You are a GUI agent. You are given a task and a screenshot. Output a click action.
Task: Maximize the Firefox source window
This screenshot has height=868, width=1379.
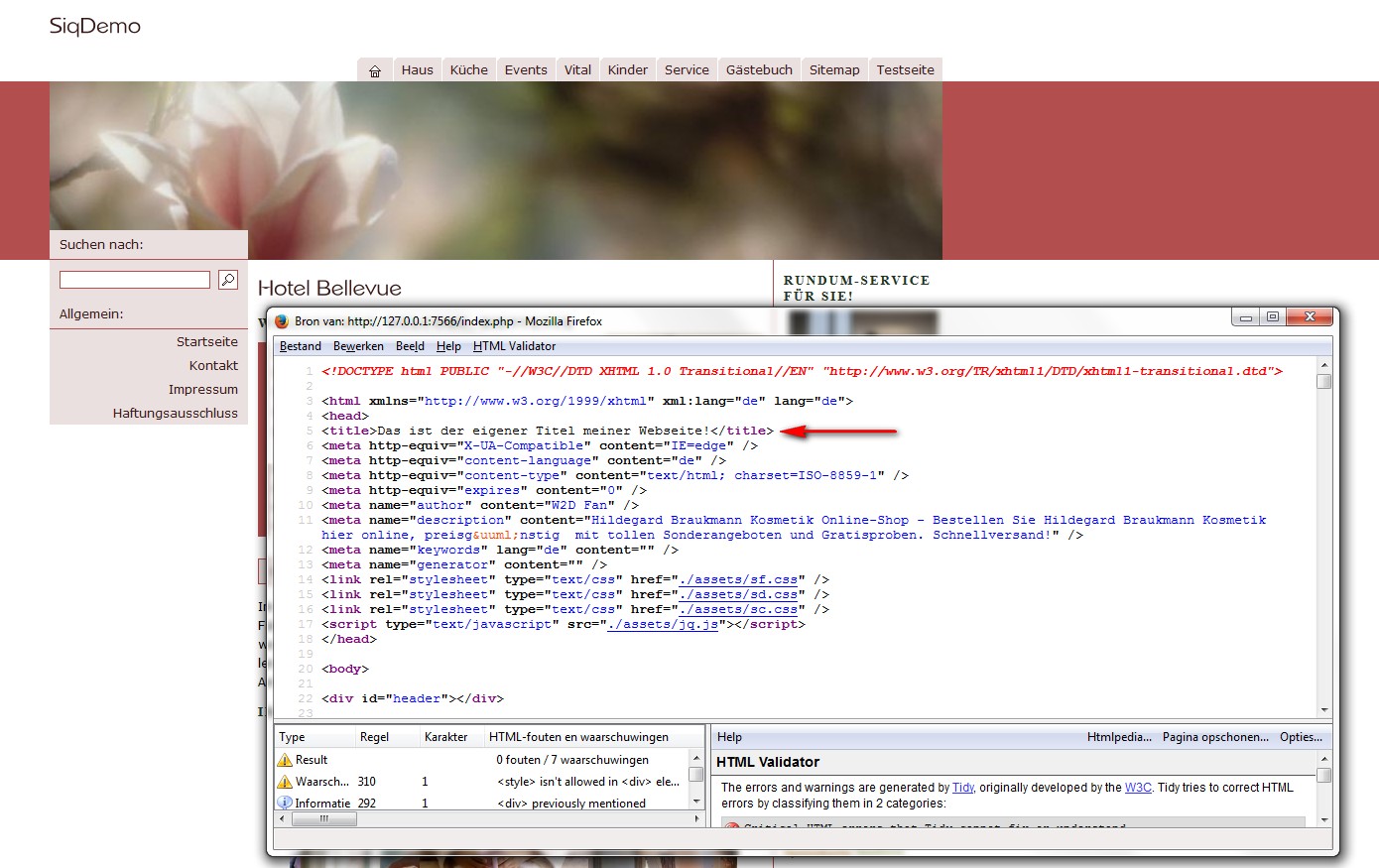pyautogui.click(x=1273, y=317)
